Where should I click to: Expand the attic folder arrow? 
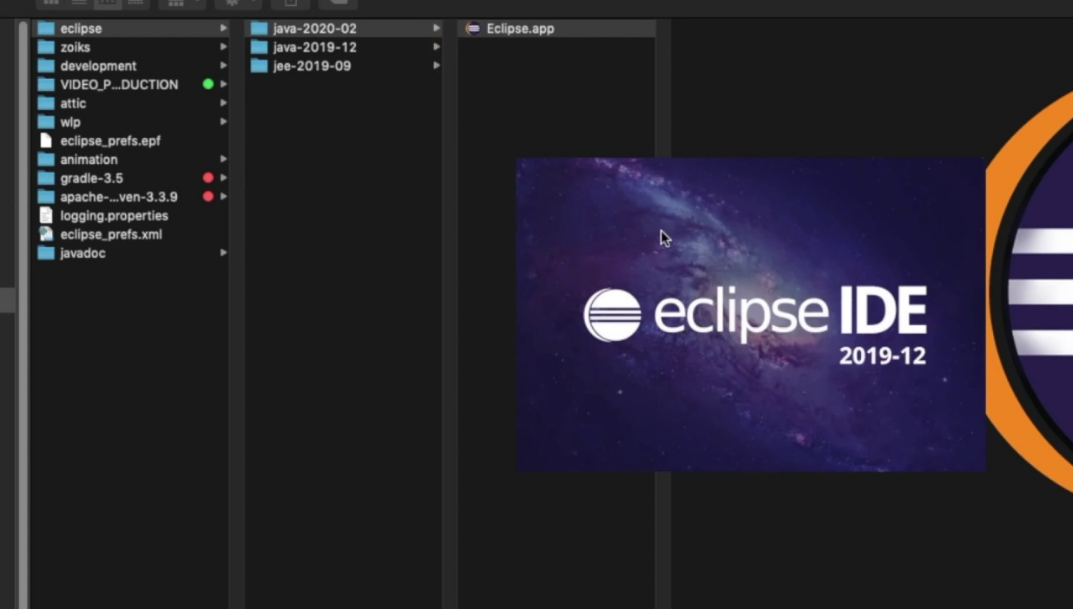223,103
